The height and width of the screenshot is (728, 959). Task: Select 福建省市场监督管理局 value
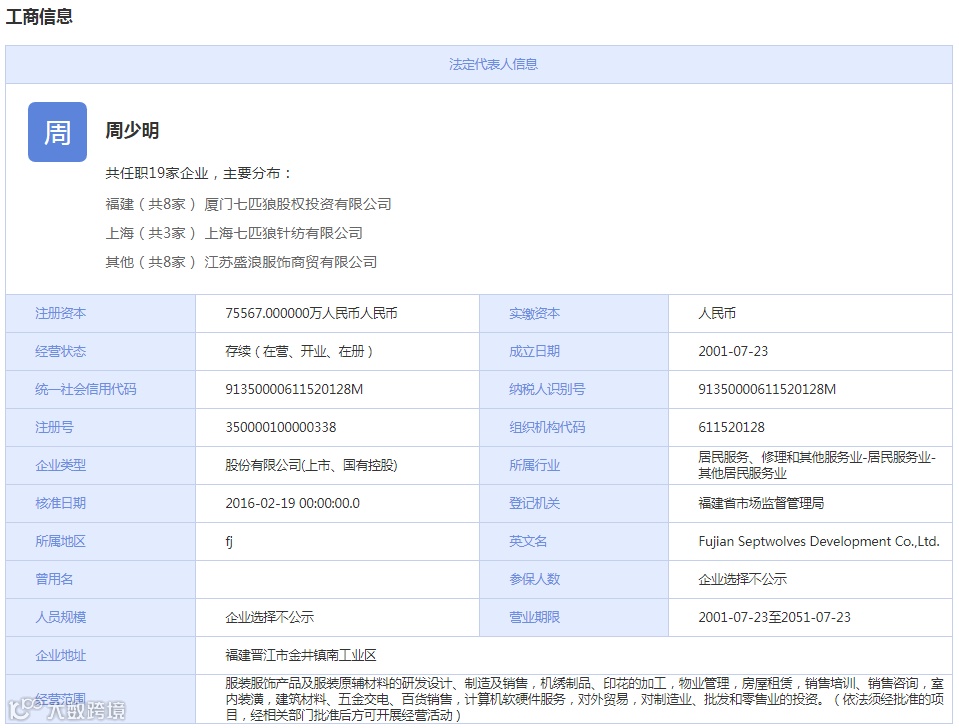tap(761, 503)
